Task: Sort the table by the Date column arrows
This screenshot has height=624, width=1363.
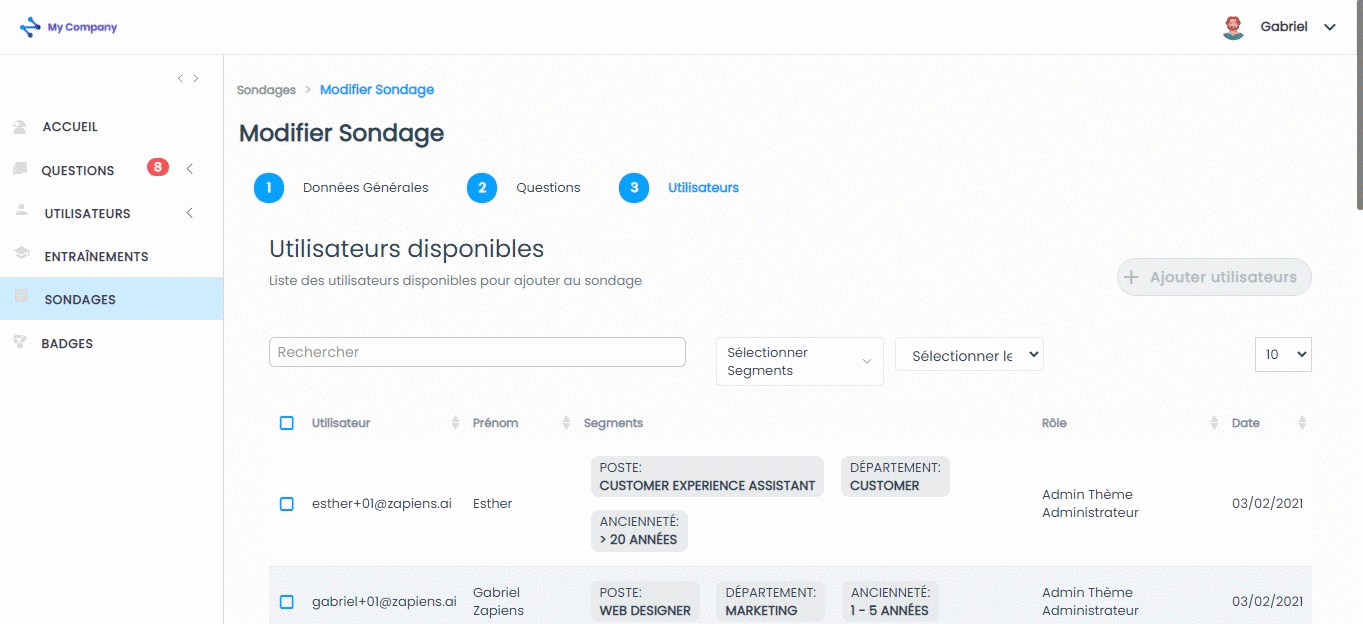Action: (x=1302, y=423)
